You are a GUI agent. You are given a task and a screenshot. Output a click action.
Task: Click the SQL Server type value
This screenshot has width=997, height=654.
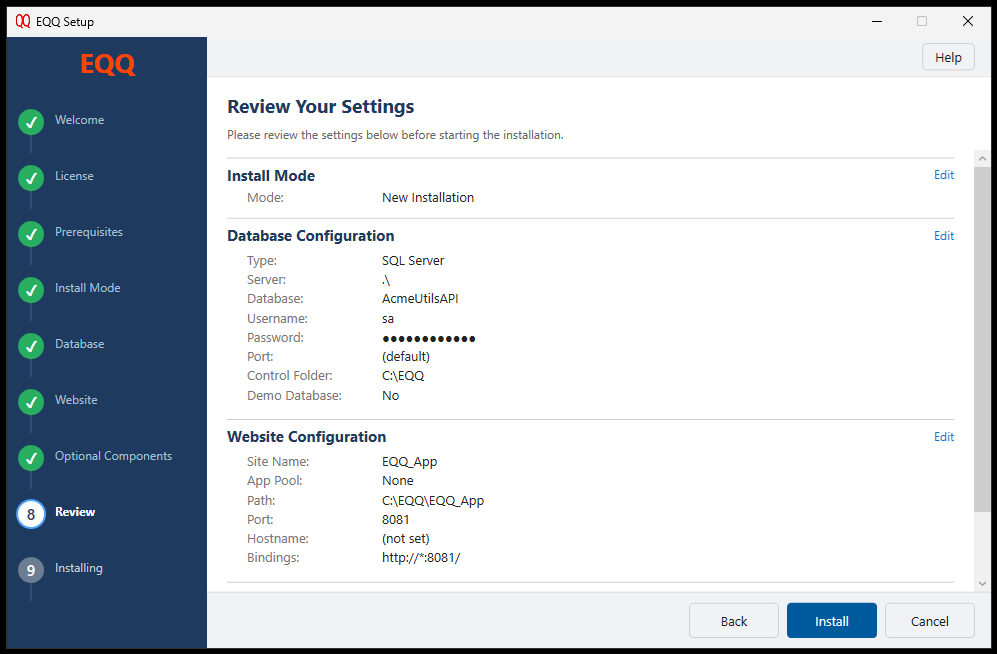click(x=413, y=261)
